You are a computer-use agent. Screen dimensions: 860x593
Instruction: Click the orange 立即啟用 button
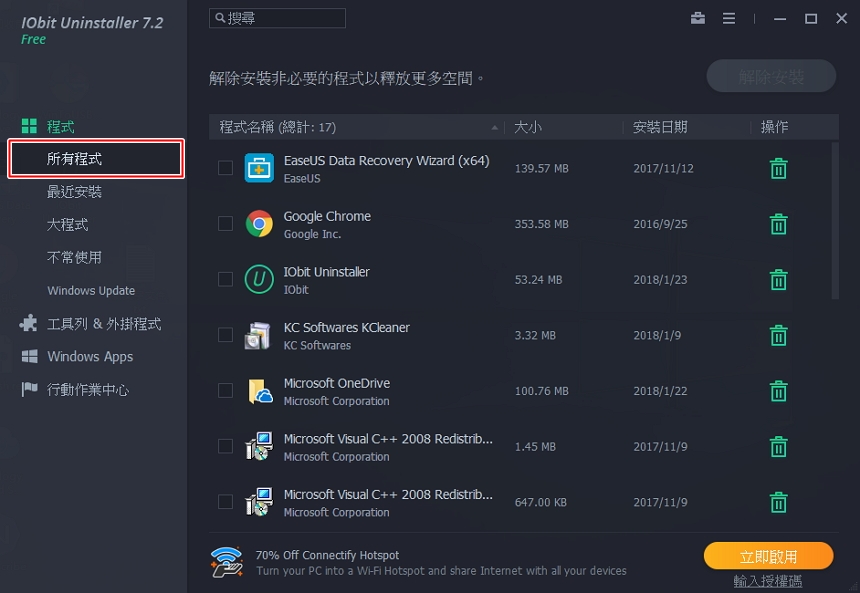tap(768, 557)
